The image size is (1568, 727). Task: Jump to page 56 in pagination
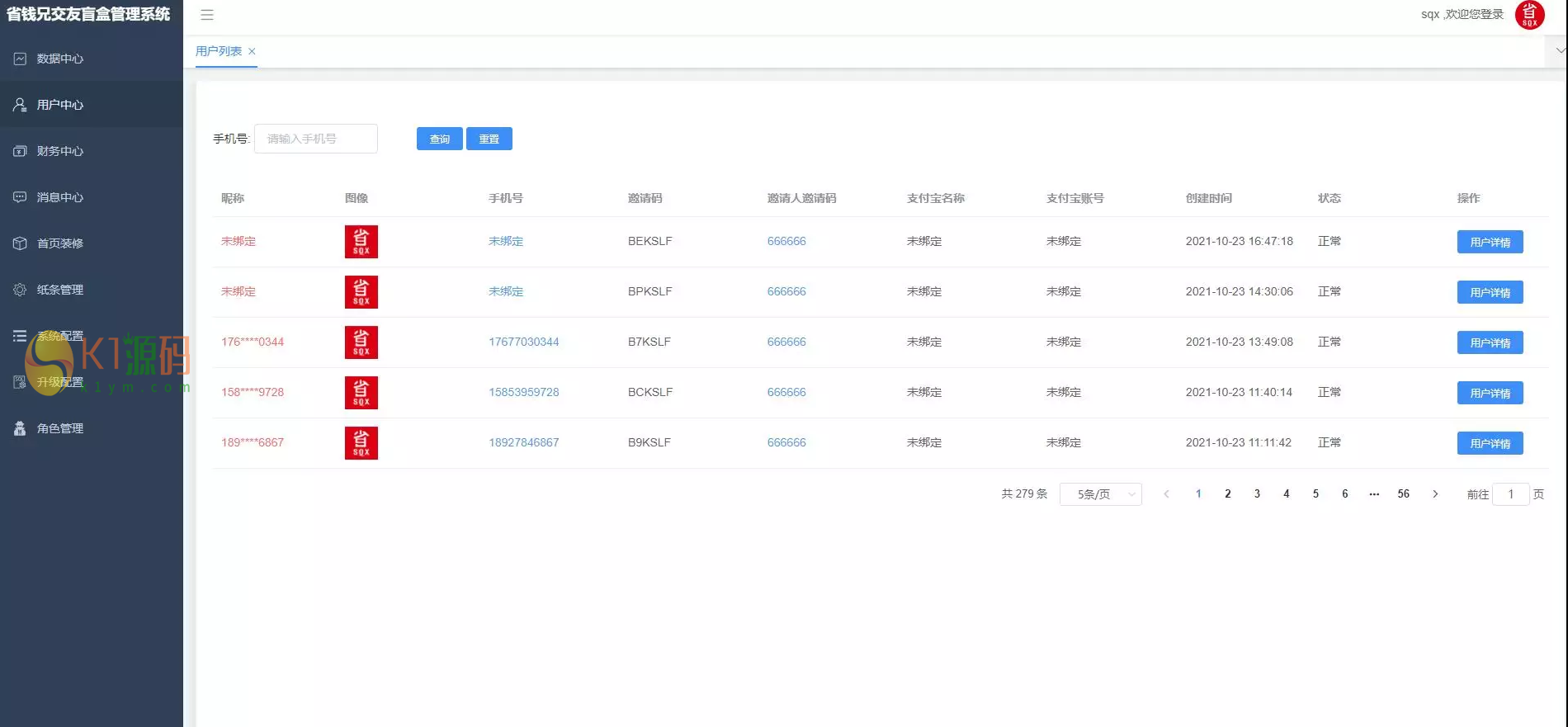[x=1403, y=494]
